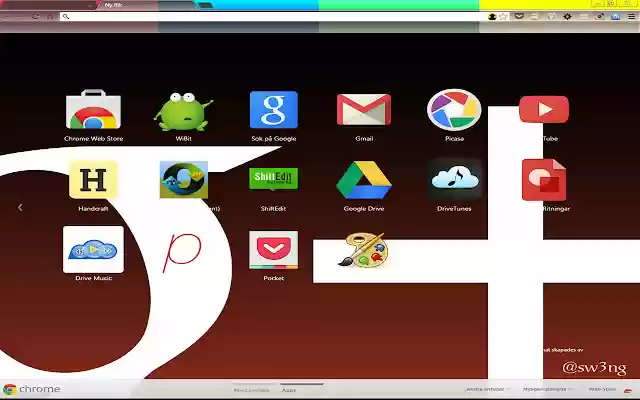The height and width of the screenshot is (400, 640).
Task: Go to the home page
Action: pyautogui.click(x=50, y=17)
